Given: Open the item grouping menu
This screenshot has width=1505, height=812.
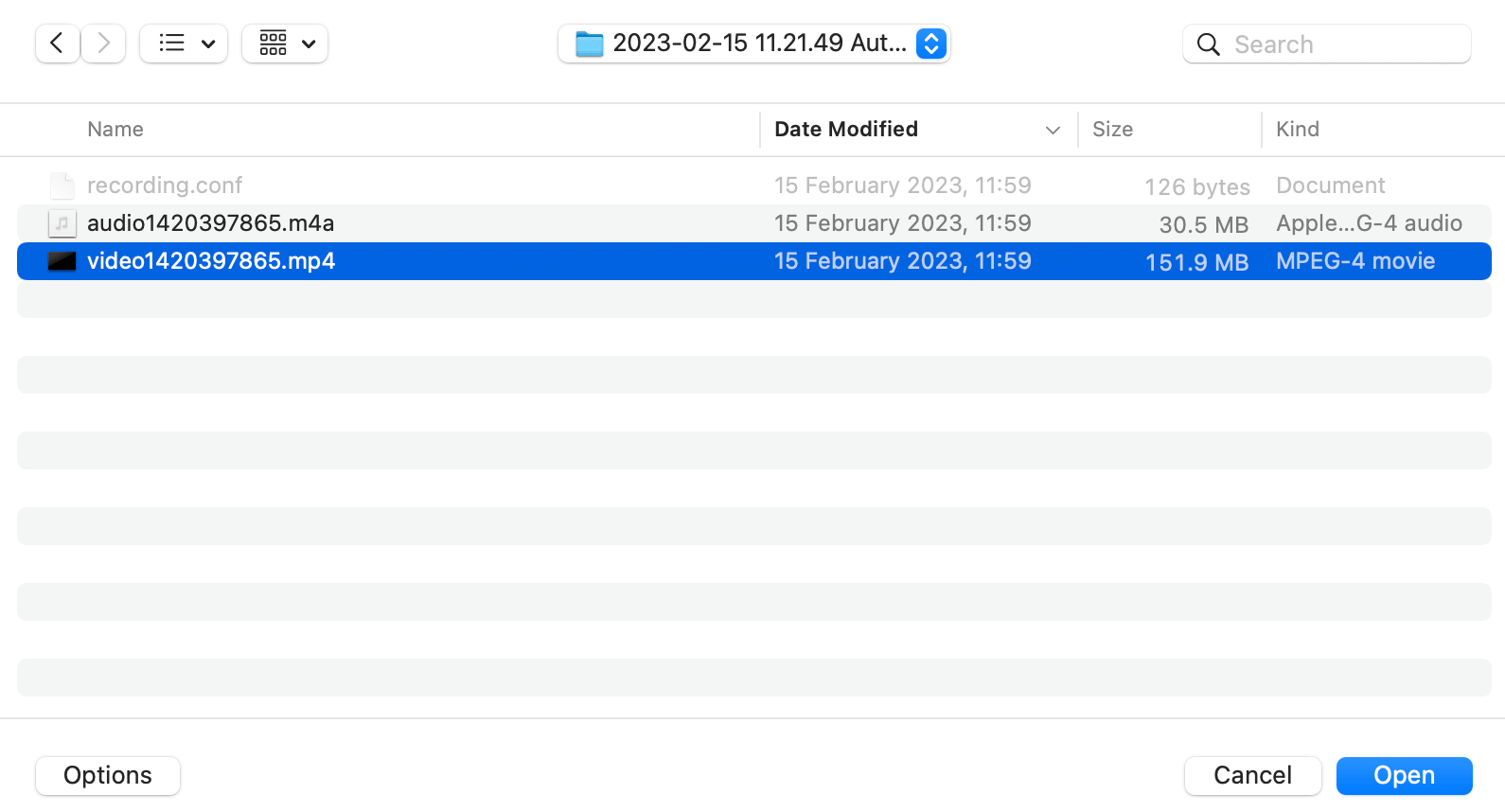Looking at the screenshot, I should pyautogui.click(x=285, y=44).
